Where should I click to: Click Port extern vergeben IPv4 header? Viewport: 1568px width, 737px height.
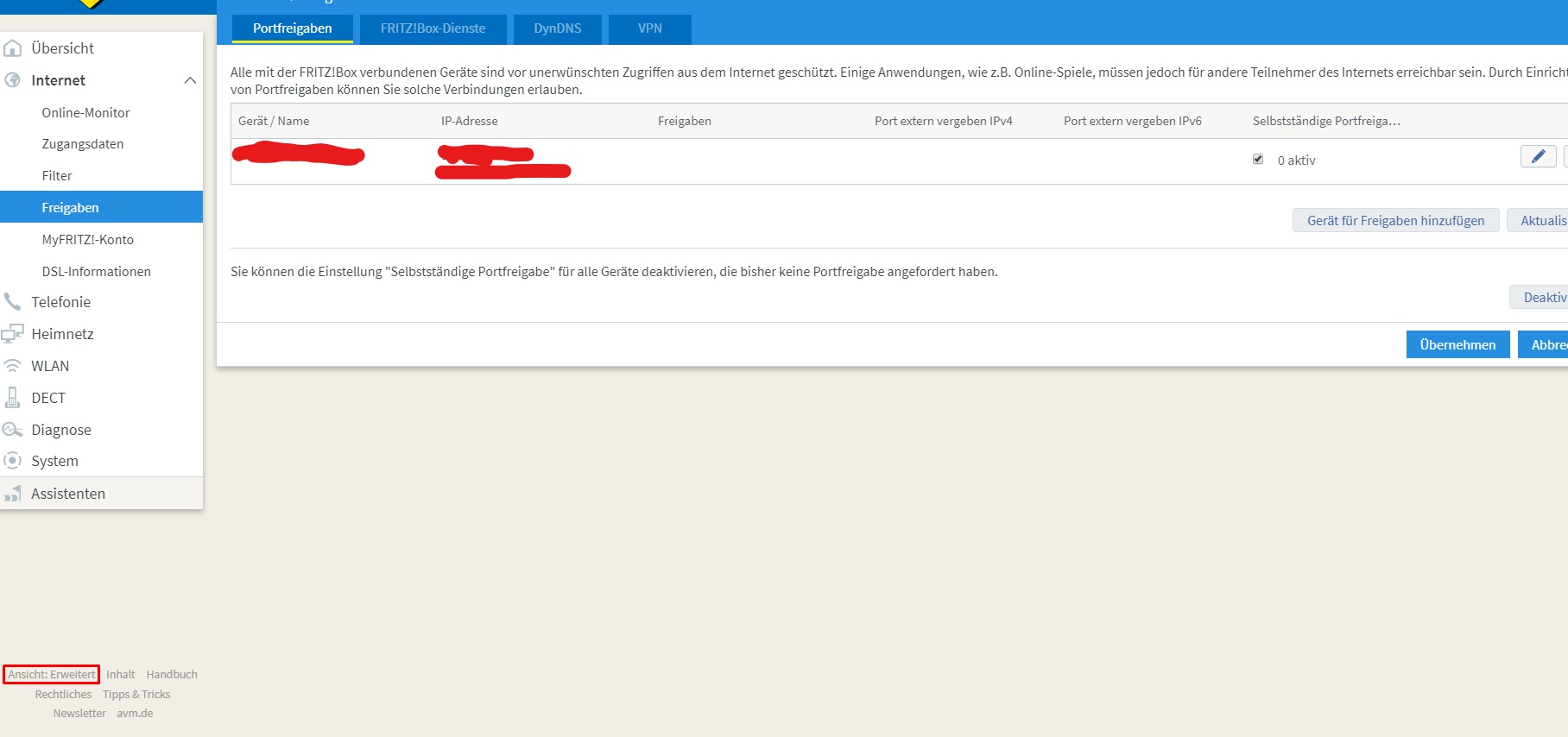944,121
